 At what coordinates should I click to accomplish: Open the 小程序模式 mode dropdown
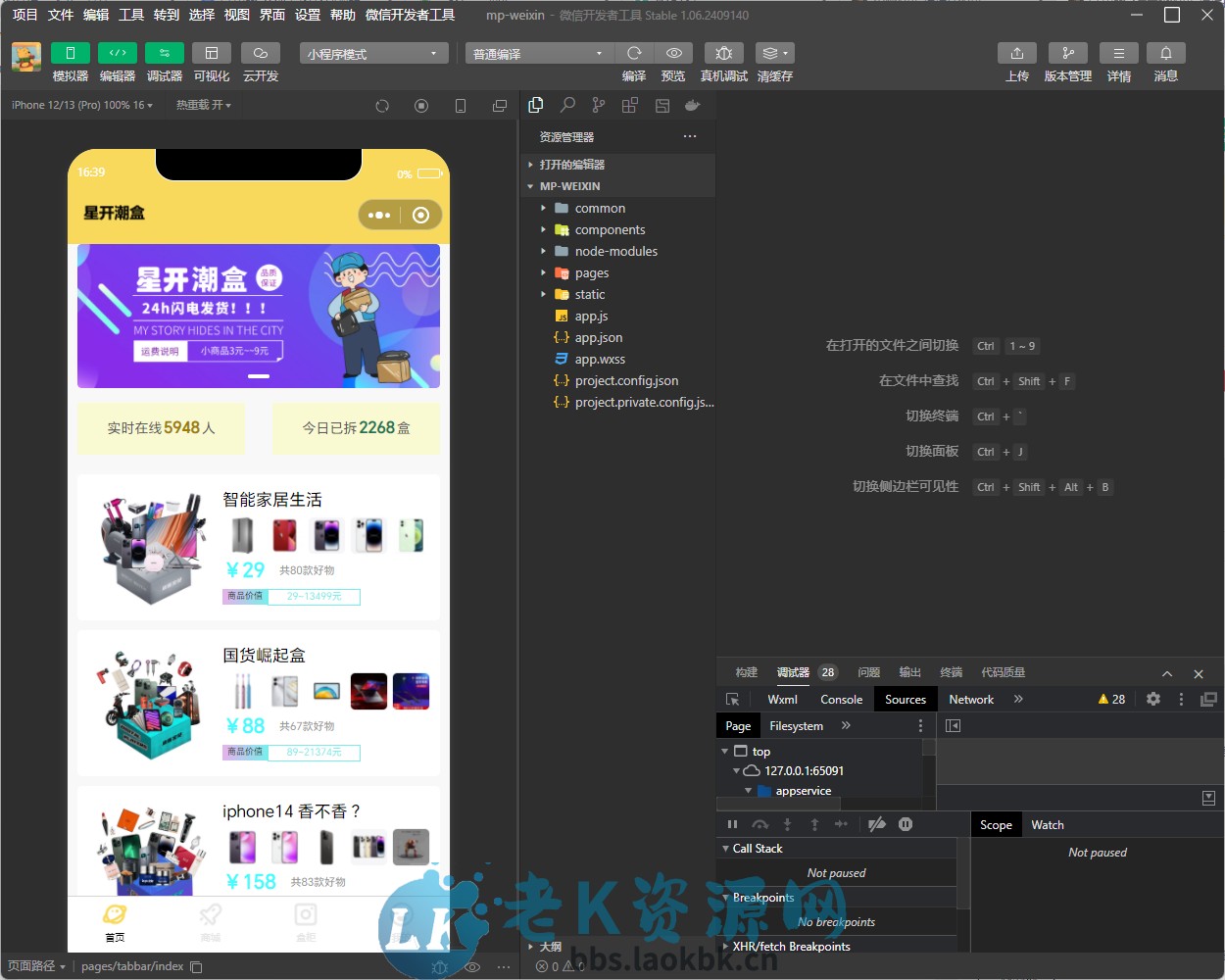click(372, 53)
